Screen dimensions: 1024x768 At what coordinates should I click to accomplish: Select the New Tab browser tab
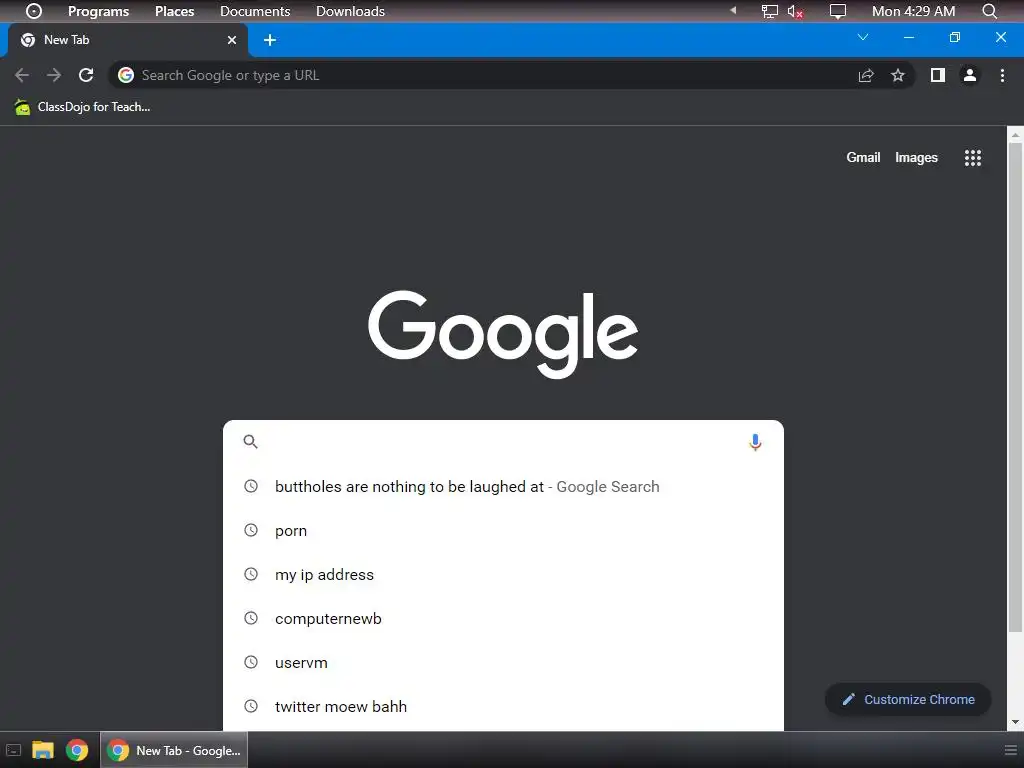tap(128, 40)
